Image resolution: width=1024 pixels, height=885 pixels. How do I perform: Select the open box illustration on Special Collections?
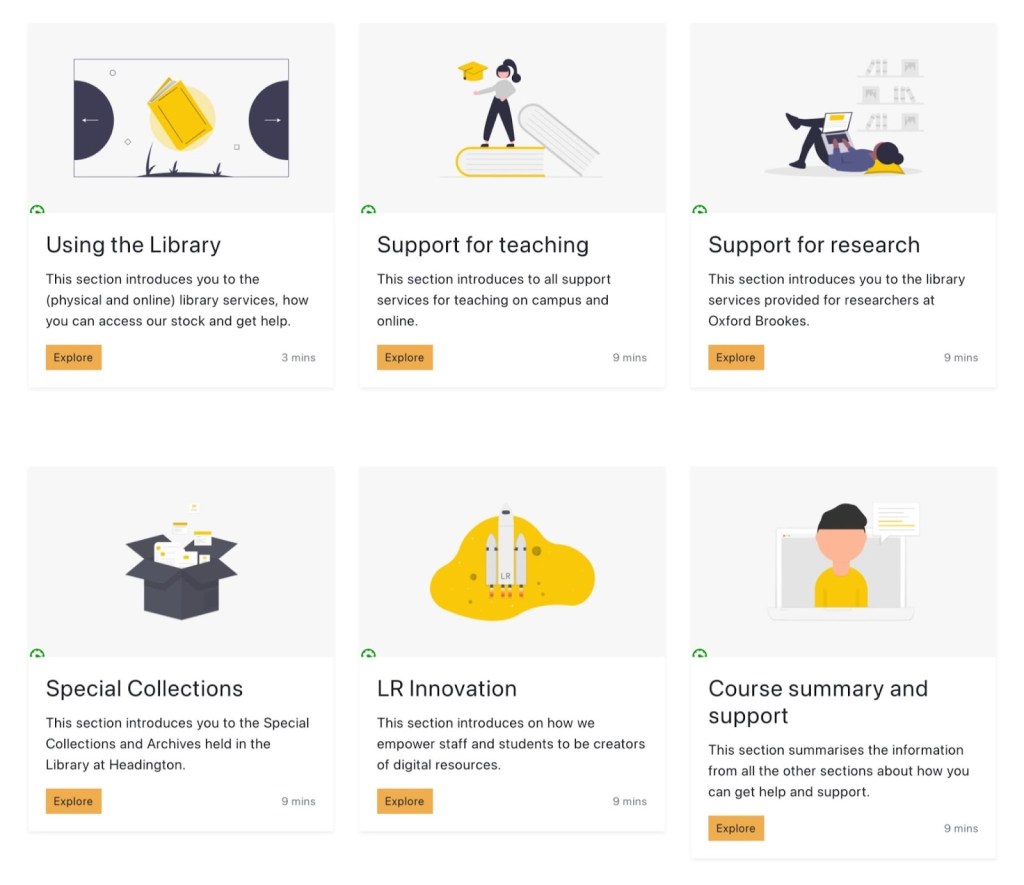(x=180, y=565)
